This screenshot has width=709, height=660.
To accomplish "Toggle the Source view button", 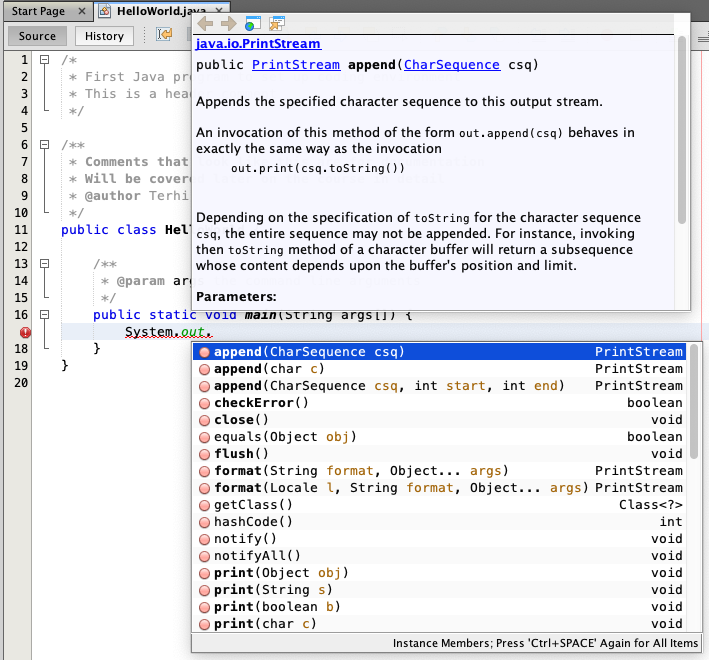I will 38,36.
